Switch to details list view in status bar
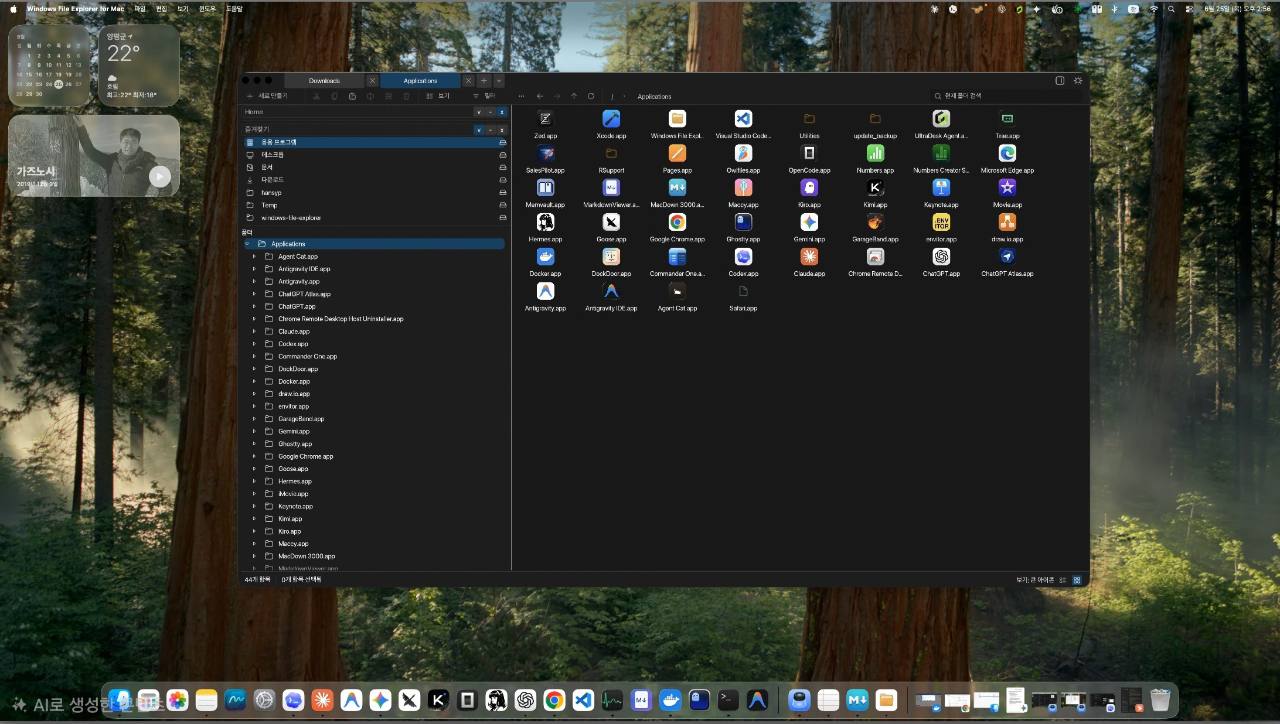Image resolution: width=1280 pixels, height=724 pixels. coord(1064,579)
